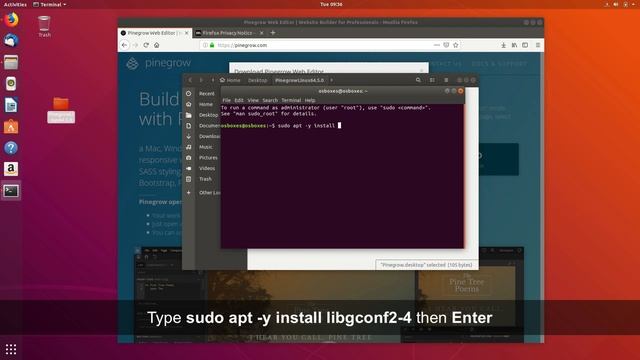
Task: Open the Show Applications grid
Action: click(11, 349)
